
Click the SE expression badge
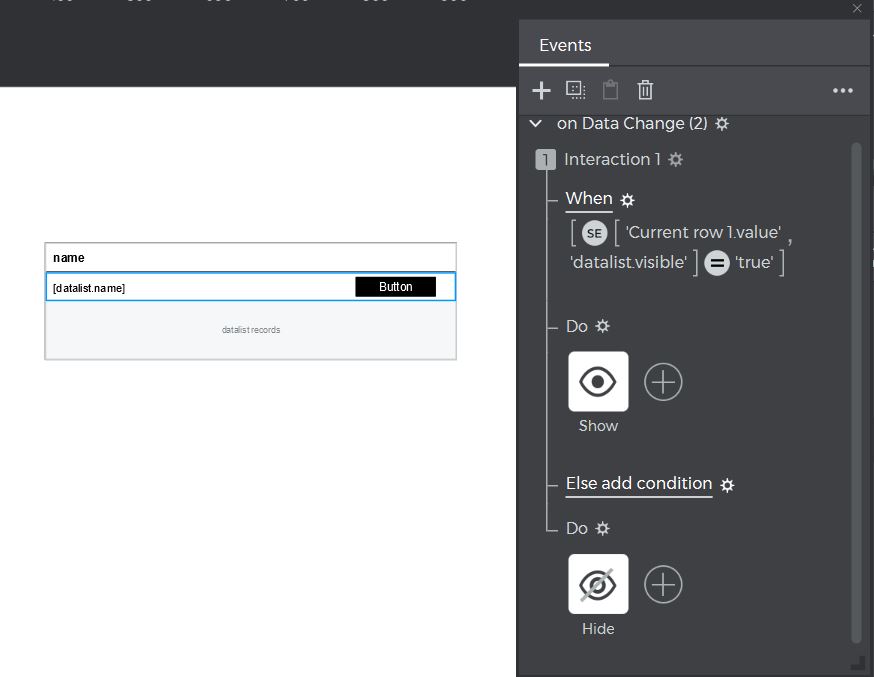point(594,233)
